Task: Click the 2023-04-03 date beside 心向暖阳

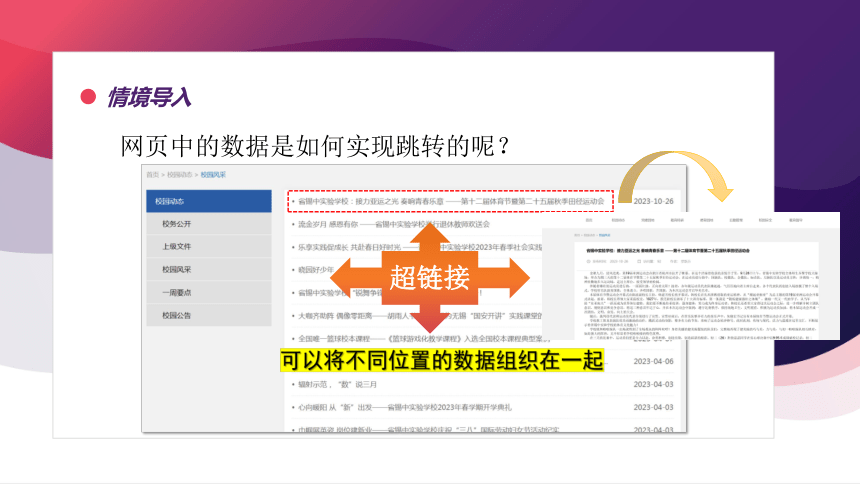Action: (653, 407)
